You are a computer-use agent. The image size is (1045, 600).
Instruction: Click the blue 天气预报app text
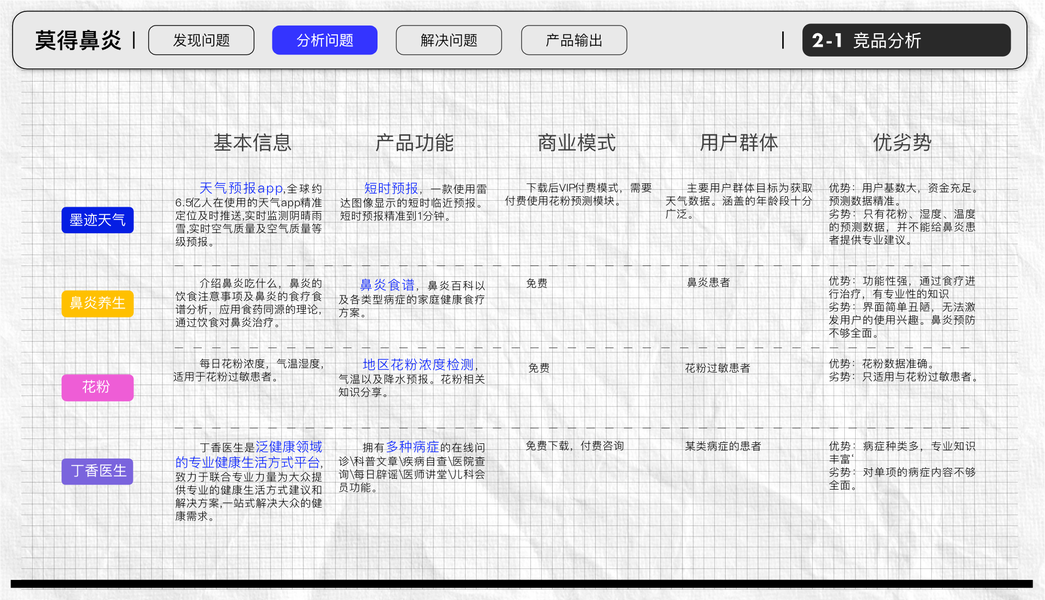click(x=241, y=188)
